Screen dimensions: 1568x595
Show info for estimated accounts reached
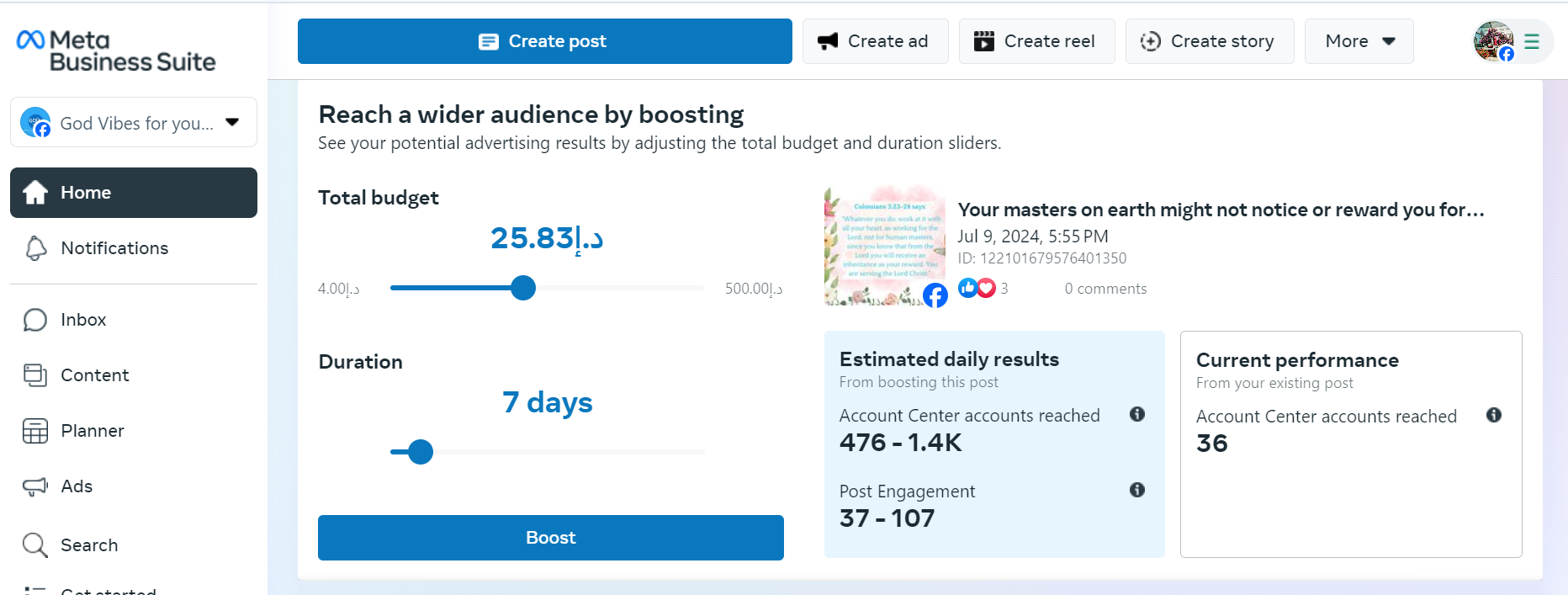point(1137,414)
